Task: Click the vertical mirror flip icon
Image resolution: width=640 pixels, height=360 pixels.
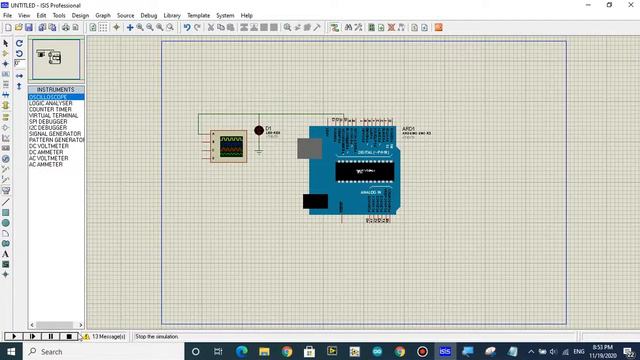Action: 19,86
